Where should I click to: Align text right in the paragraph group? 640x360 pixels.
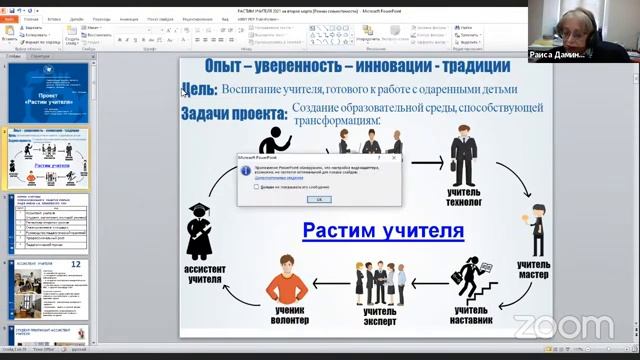tap(213, 40)
